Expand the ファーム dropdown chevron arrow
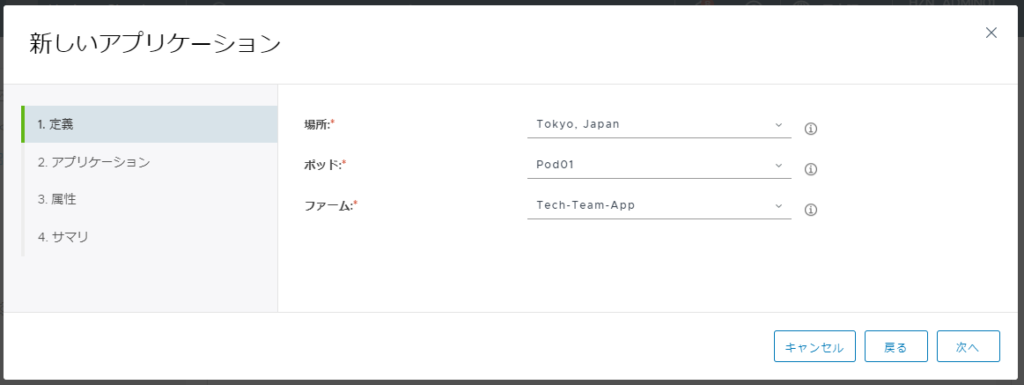 coord(778,206)
